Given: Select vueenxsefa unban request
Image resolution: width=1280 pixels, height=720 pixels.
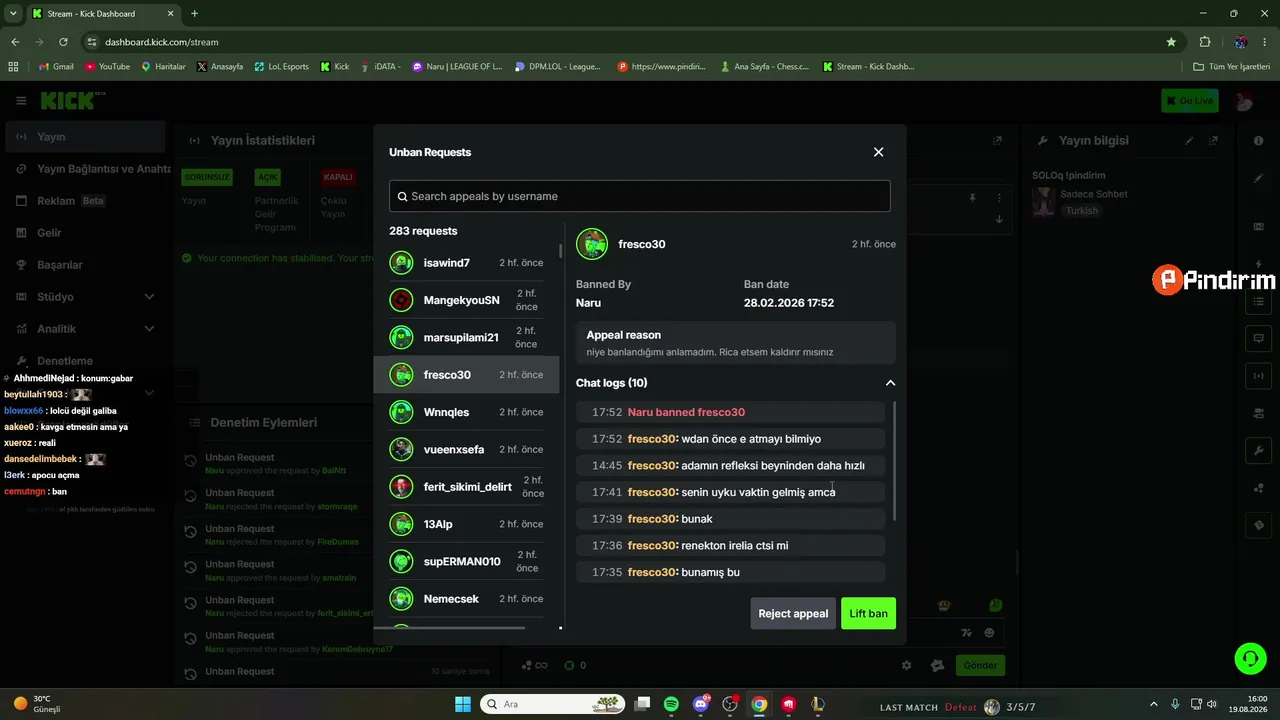Looking at the screenshot, I should coord(466,449).
